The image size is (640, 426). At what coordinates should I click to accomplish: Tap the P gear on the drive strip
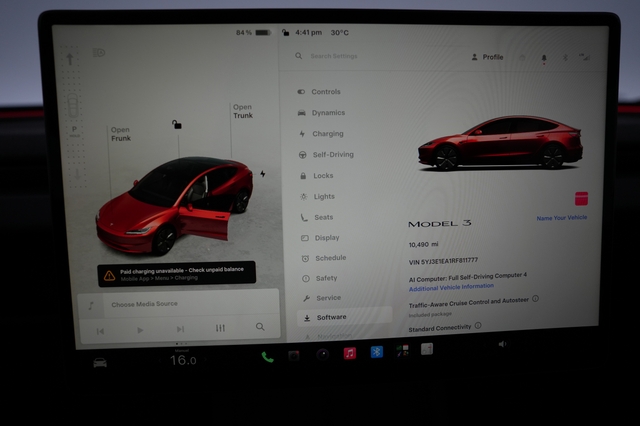tap(74, 129)
